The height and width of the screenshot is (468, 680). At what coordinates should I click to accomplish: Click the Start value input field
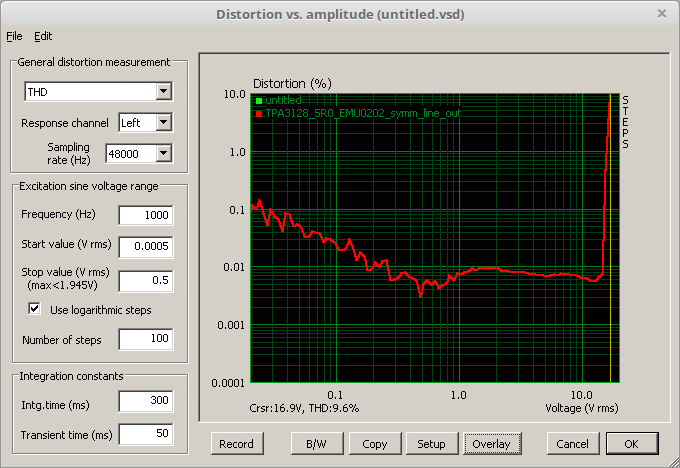pos(145,246)
